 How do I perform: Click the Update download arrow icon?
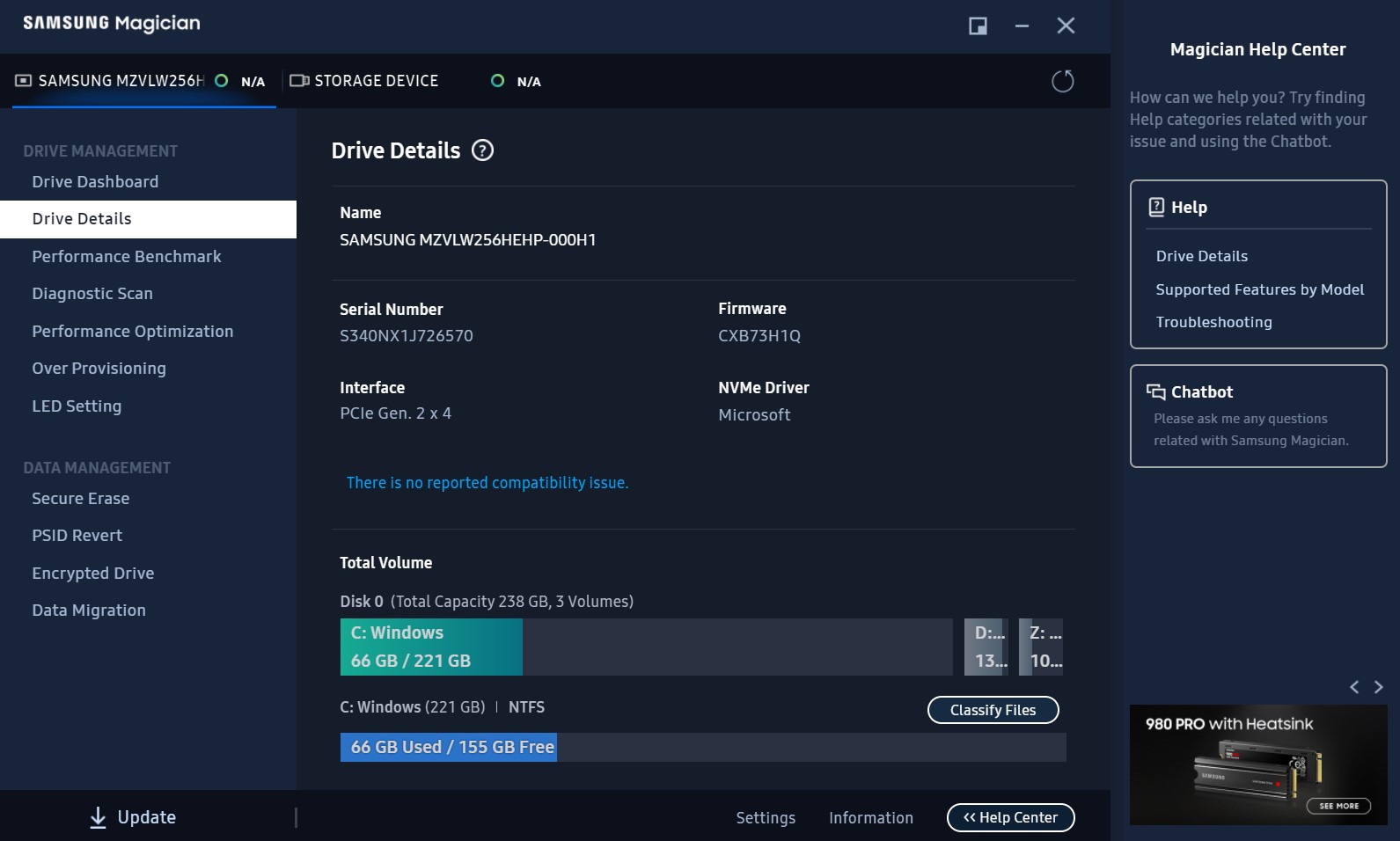click(x=99, y=817)
